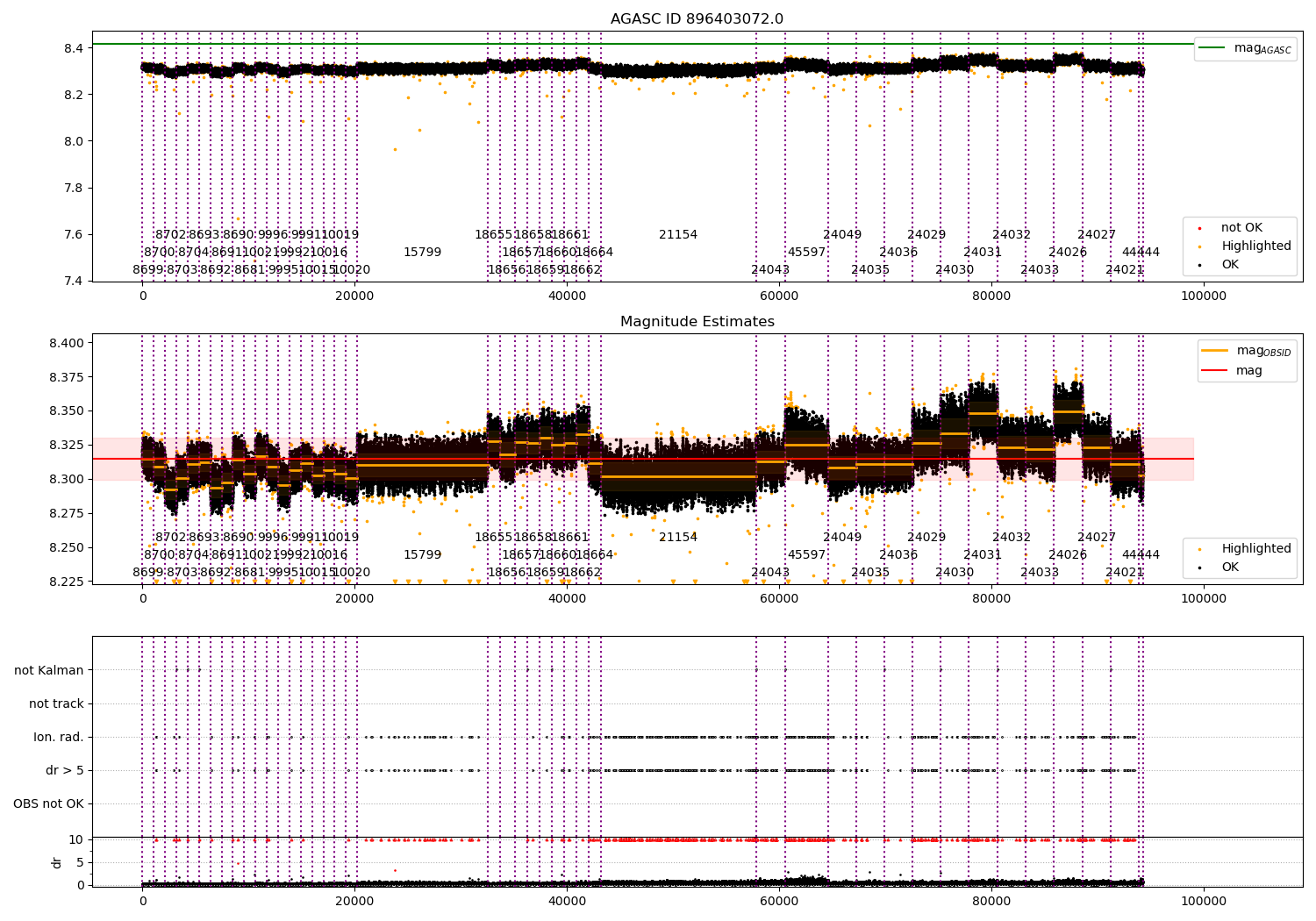Click obsid label 21154 in the top plot
The height and width of the screenshot is (921, 1316).
[x=678, y=235]
